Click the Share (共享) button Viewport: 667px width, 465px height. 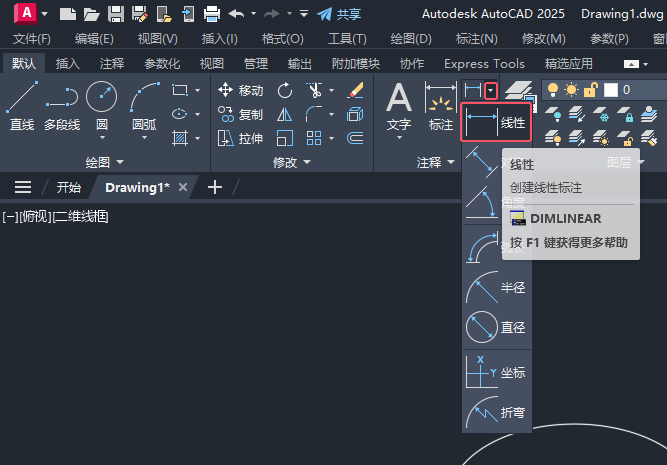tap(339, 14)
